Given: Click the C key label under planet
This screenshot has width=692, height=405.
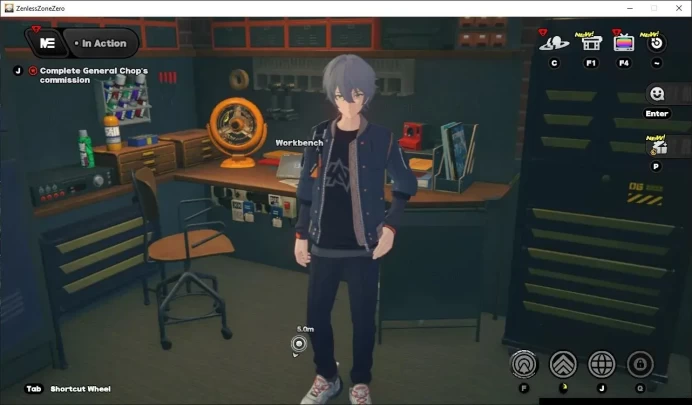Looking at the screenshot, I should coord(554,64).
